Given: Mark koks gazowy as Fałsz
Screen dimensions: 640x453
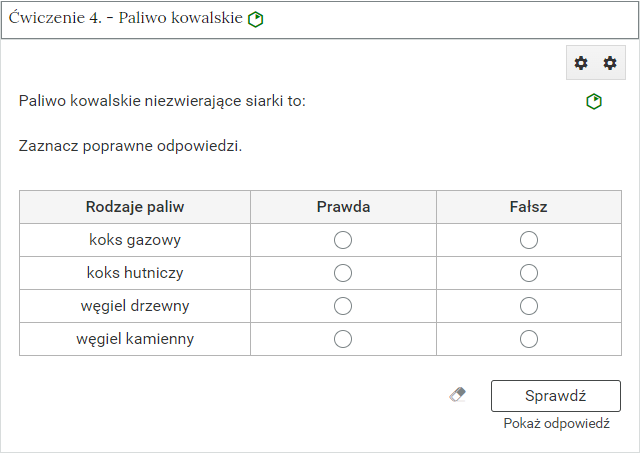Looking at the screenshot, I should (529, 240).
